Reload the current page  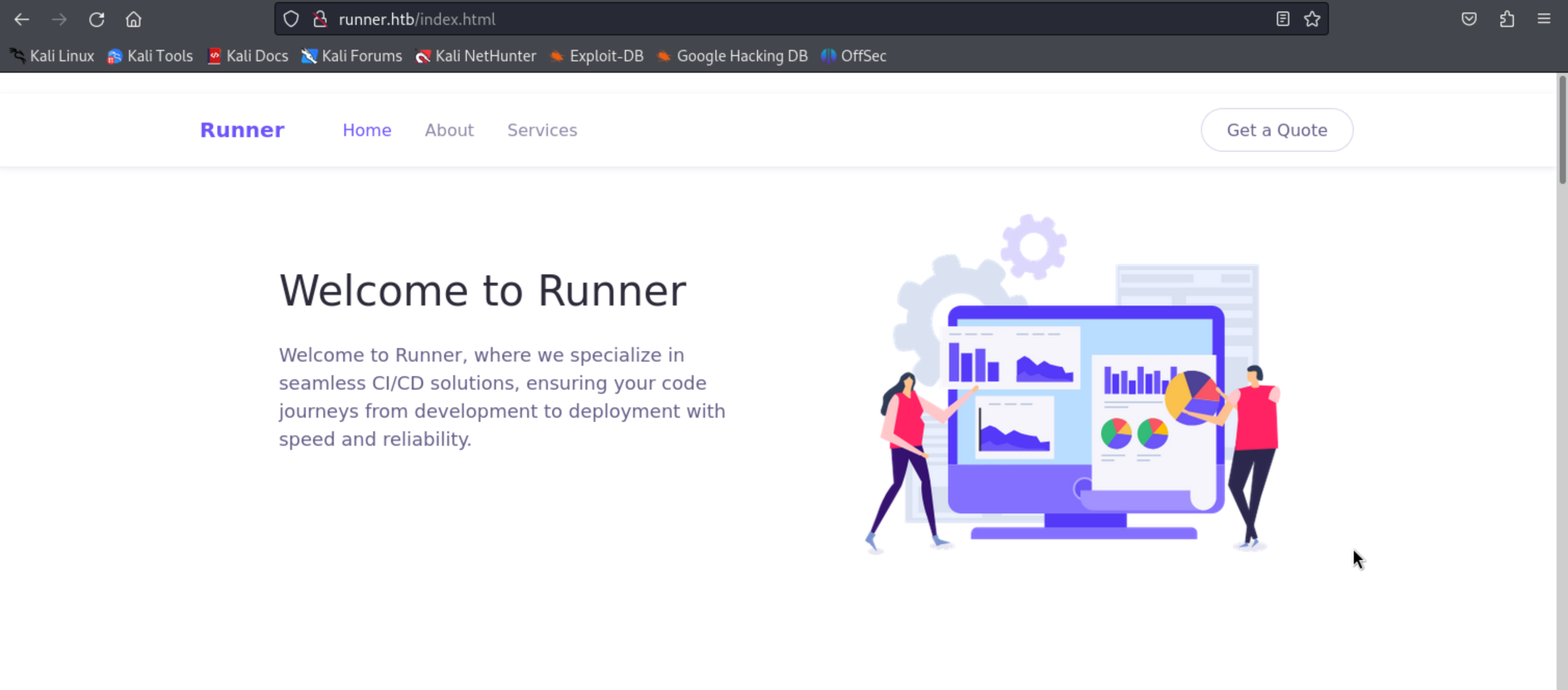point(97,19)
